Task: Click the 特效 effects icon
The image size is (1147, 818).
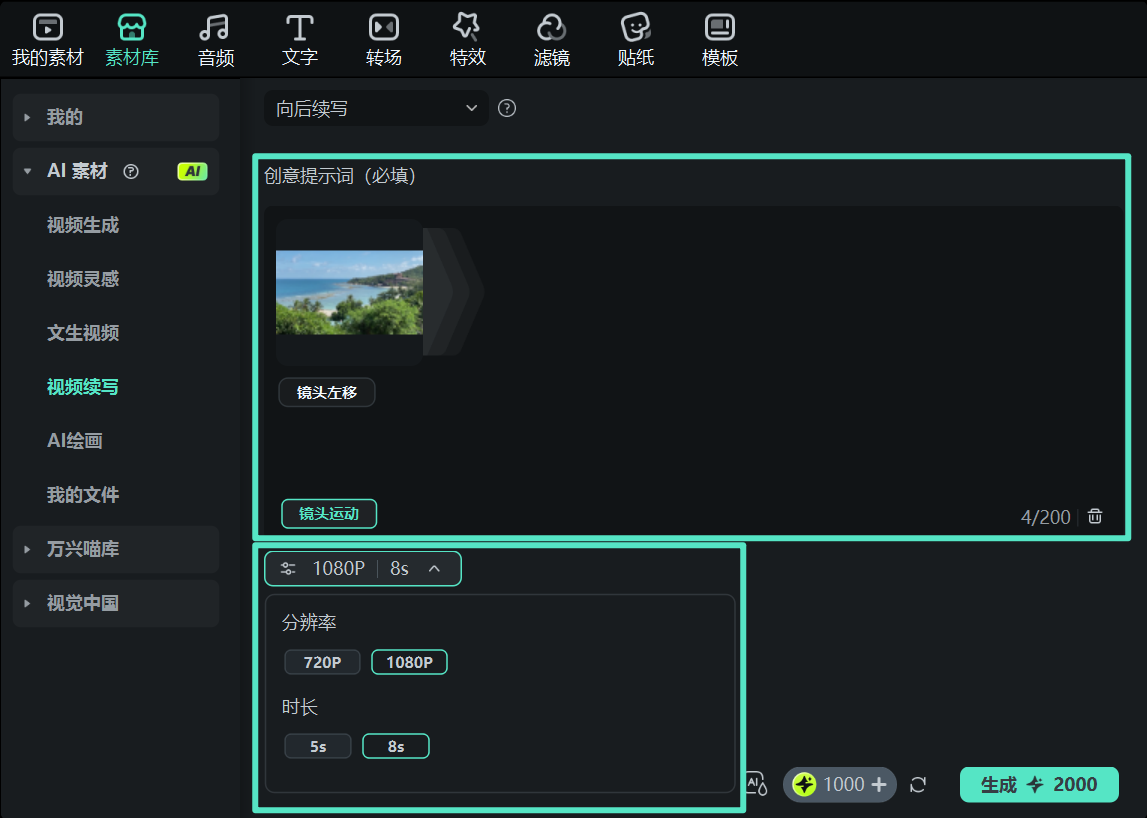Action: coord(467,38)
